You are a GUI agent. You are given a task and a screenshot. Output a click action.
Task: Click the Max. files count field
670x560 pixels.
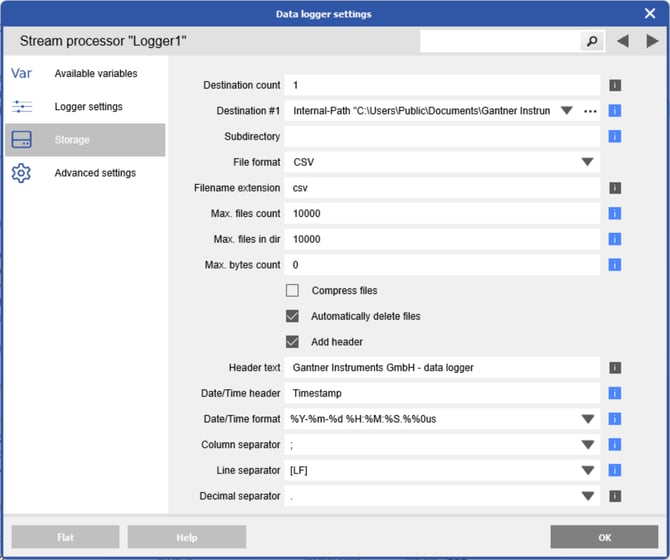click(x=442, y=214)
